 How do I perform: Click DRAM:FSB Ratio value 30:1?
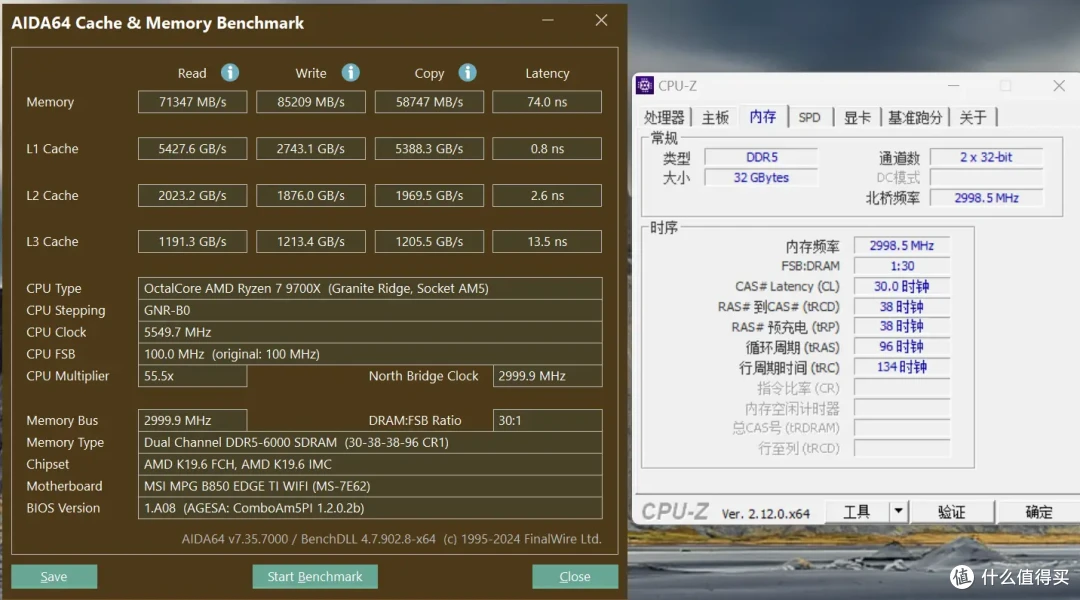point(548,420)
